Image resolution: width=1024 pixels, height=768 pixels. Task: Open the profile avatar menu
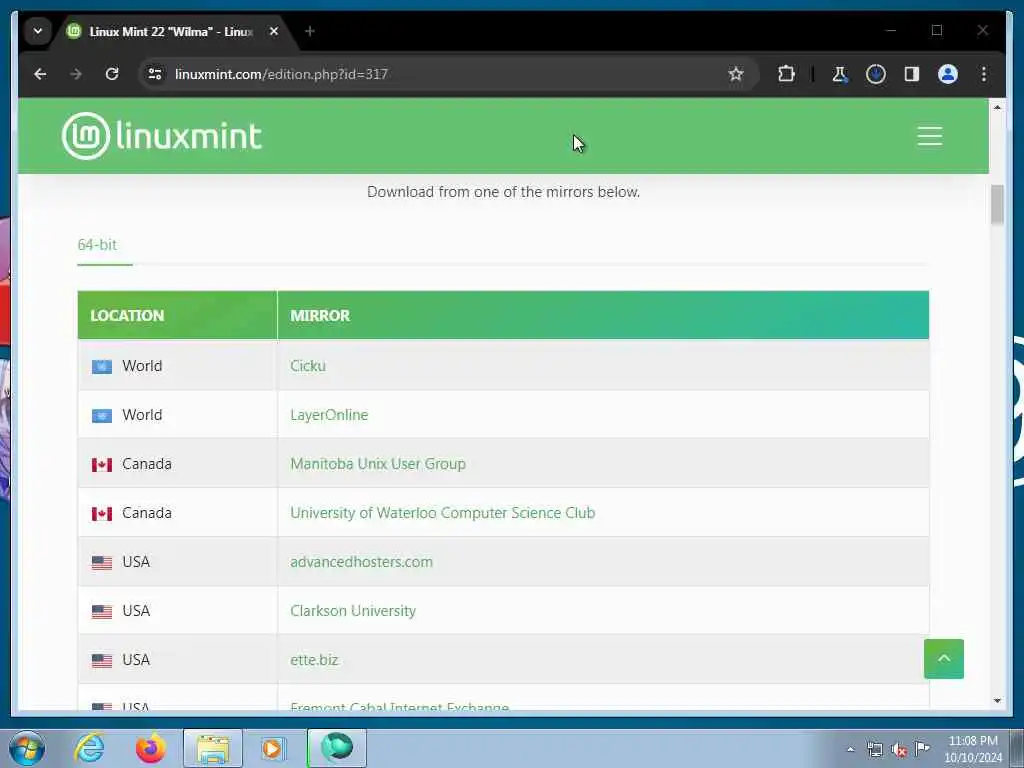coord(948,74)
